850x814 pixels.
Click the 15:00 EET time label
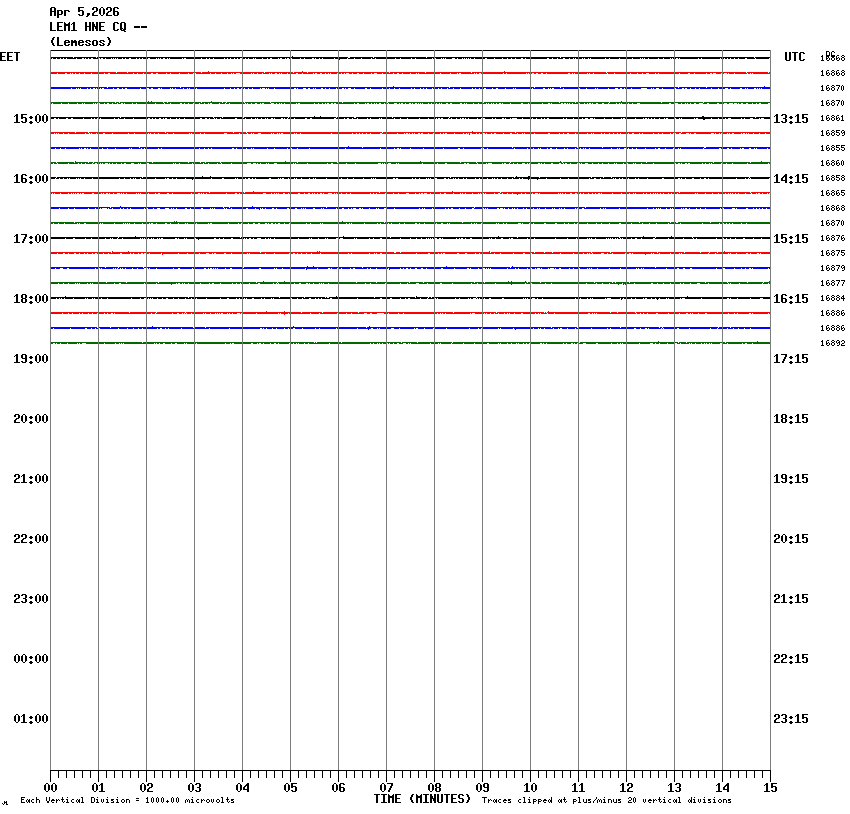click(30, 119)
